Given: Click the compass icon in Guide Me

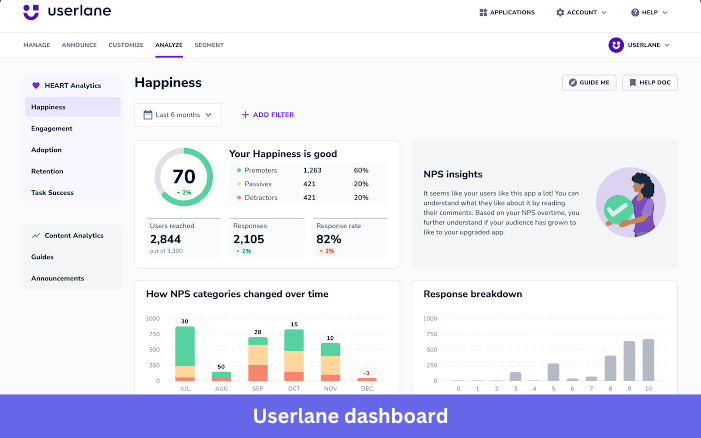Looking at the screenshot, I should 572,83.
